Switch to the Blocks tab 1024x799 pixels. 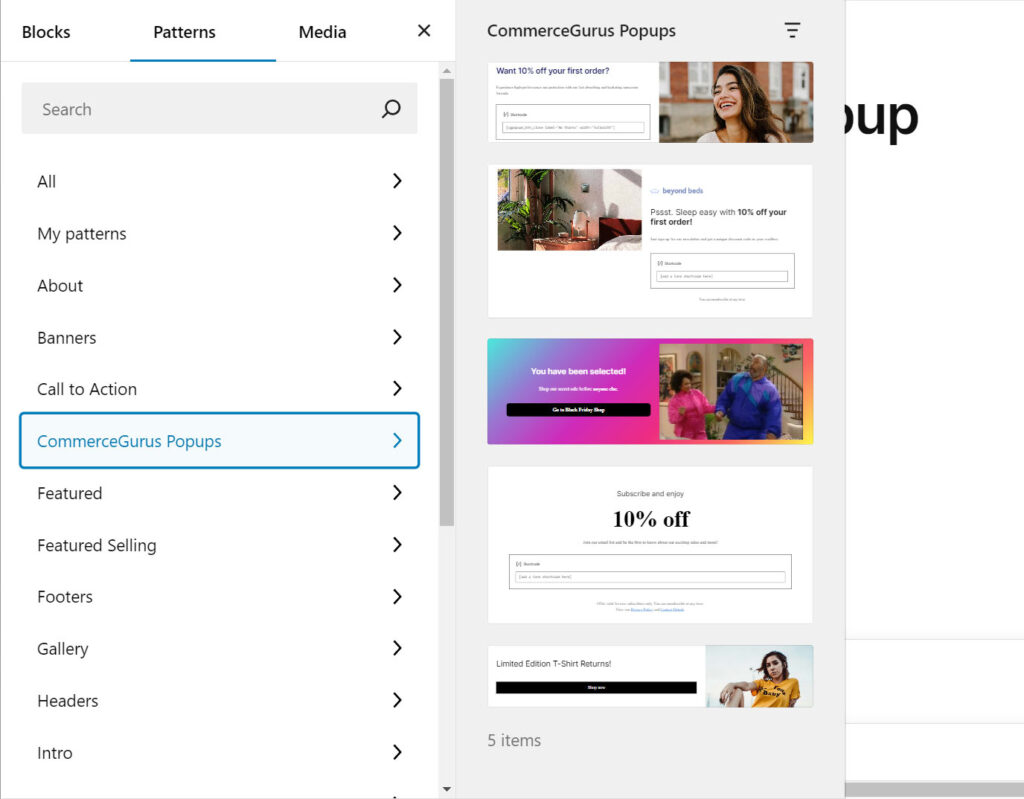46,32
